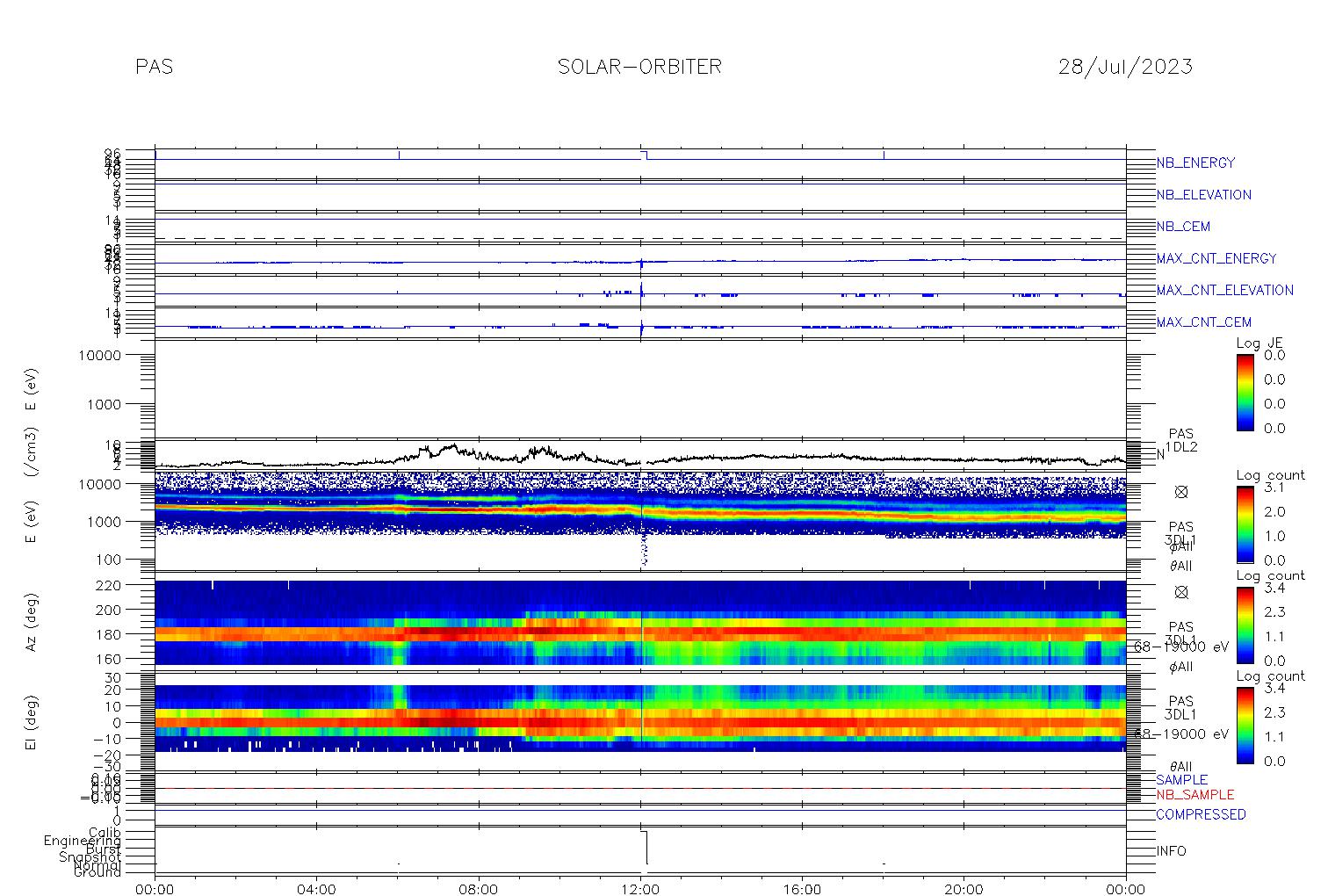Image resolution: width=1328 pixels, height=896 pixels.
Task: Click the COMPRESSED label
Action: coord(1201,814)
